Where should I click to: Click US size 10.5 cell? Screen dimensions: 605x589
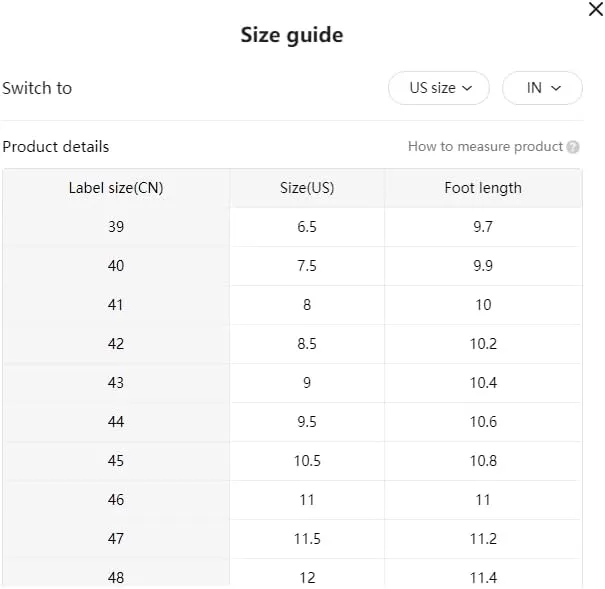[x=307, y=461]
